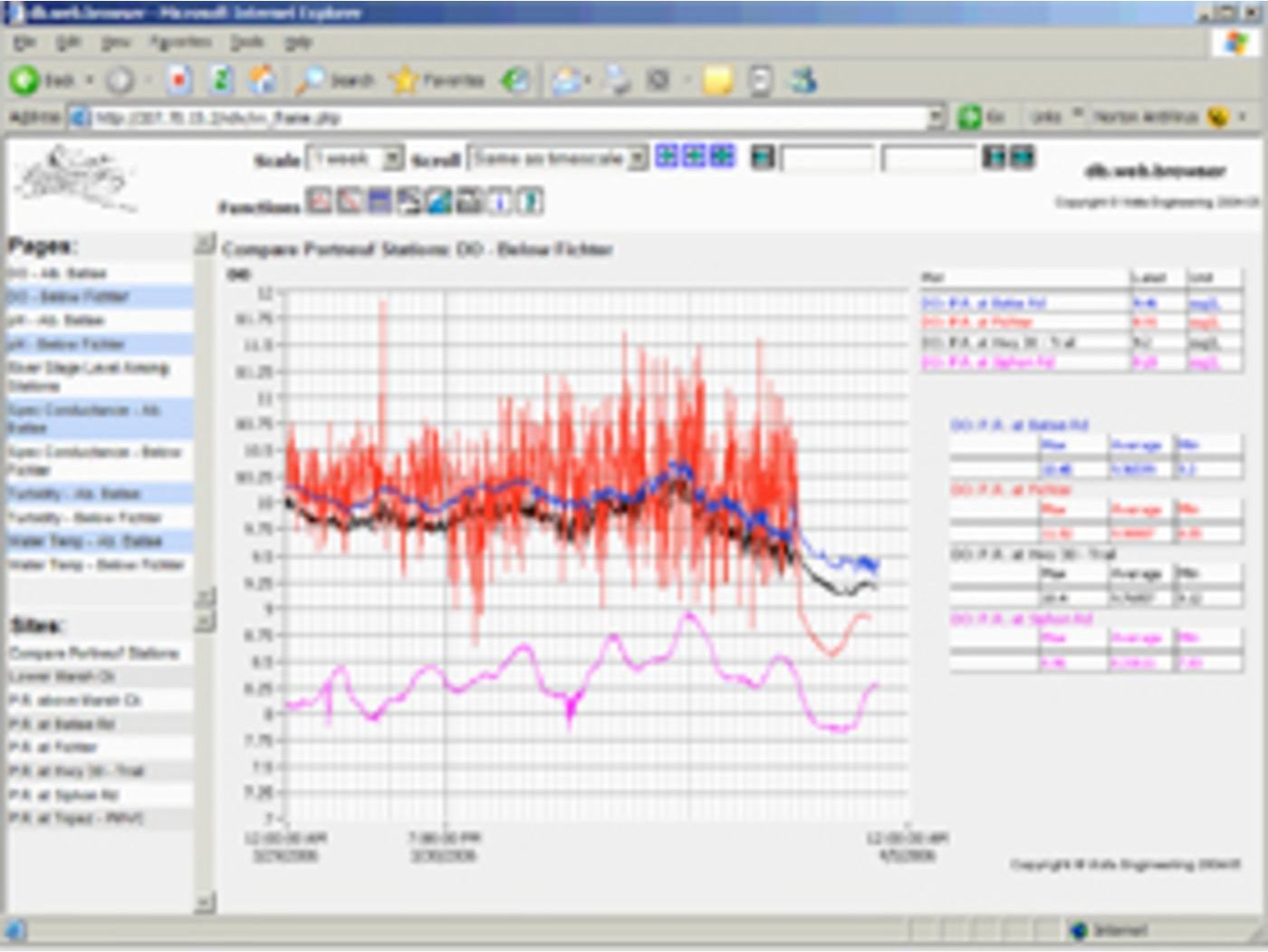
Task: Click the second date input field
Action: 929,159
